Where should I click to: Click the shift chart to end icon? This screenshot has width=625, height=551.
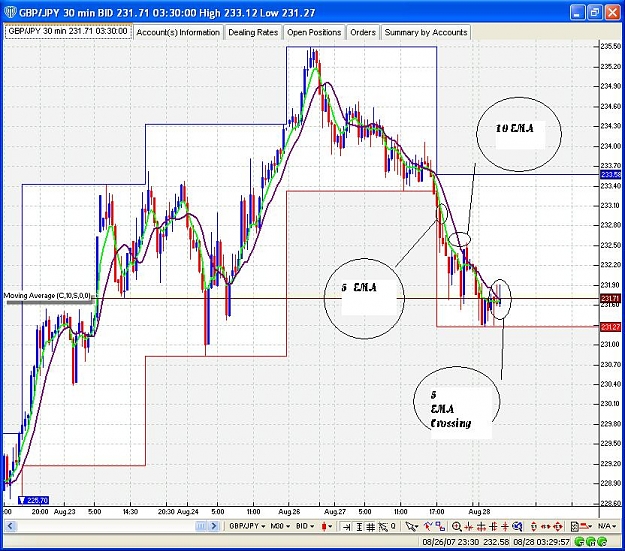[x=347, y=527]
